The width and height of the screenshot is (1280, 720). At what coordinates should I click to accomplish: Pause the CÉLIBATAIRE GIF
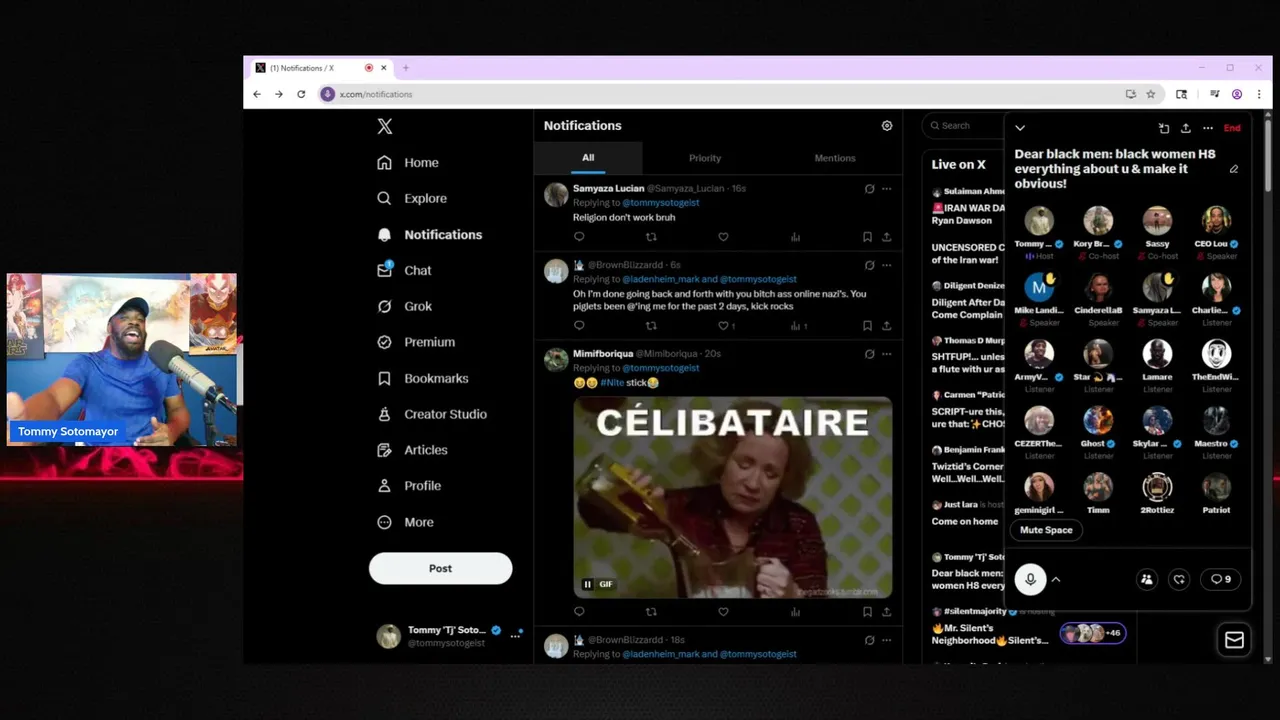pos(588,585)
